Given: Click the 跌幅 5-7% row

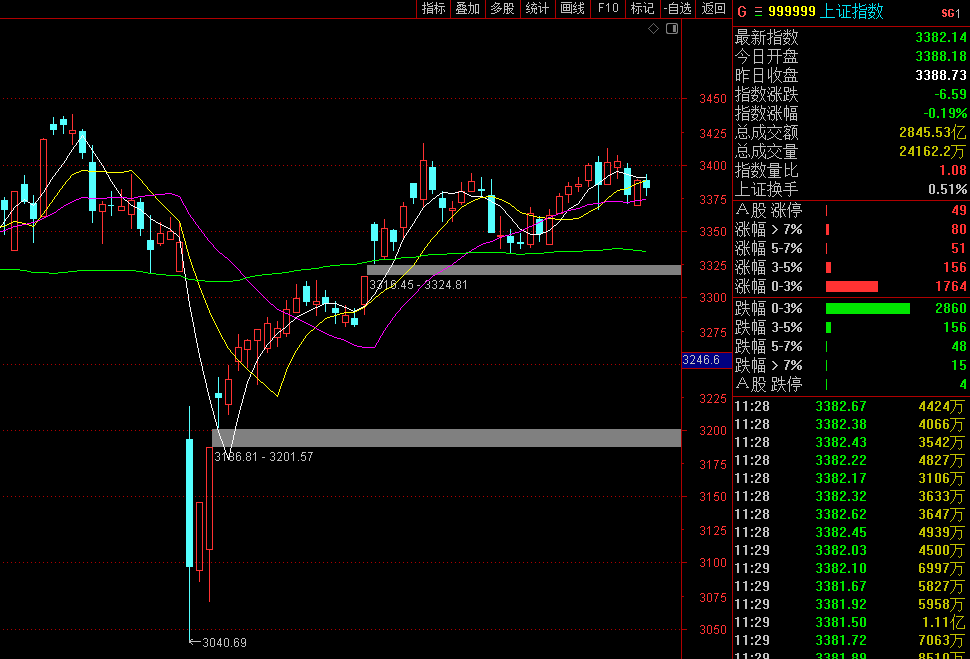Looking at the screenshot, I should point(851,347).
